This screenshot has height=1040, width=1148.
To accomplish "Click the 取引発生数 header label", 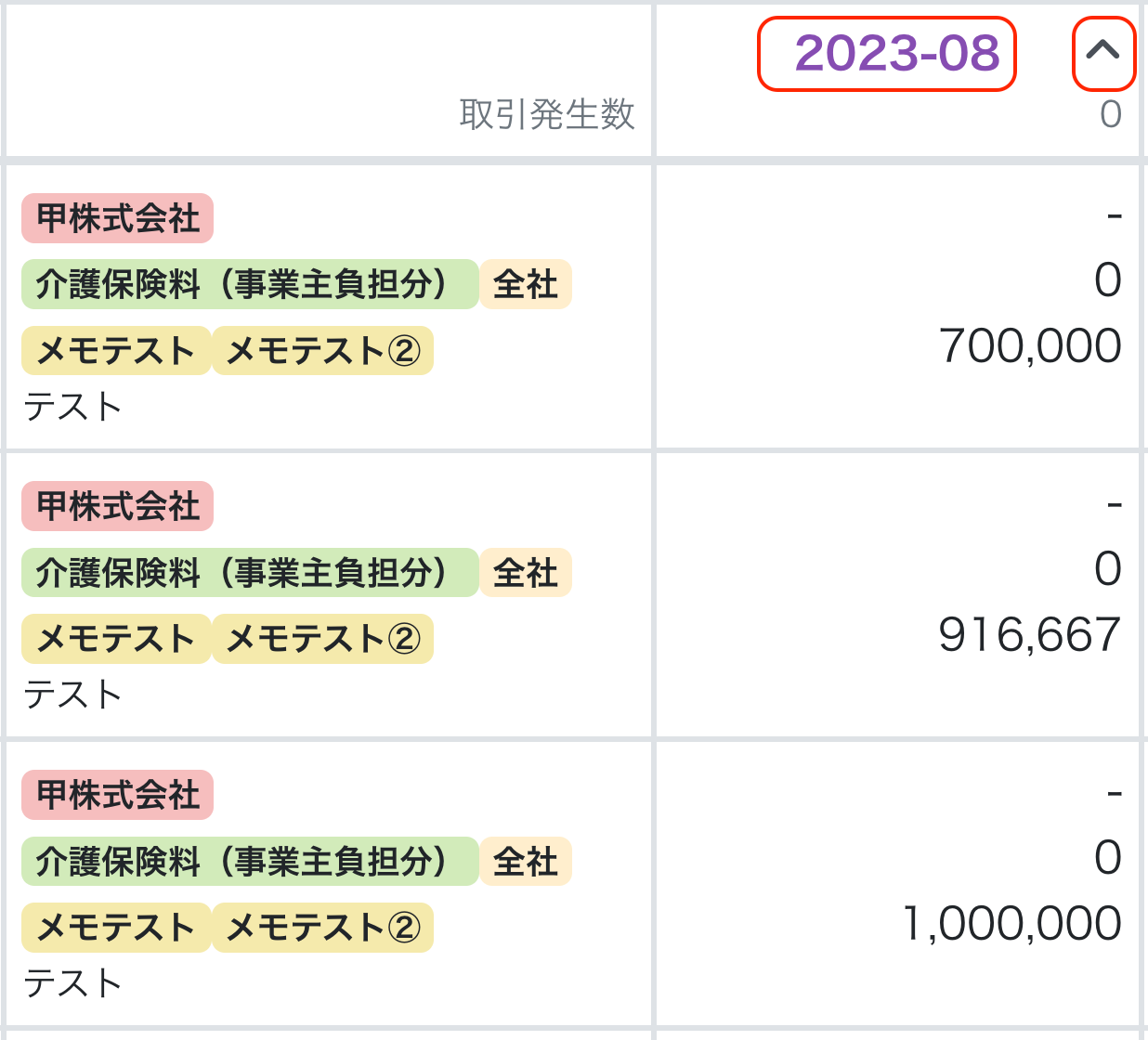I will coord(547,114).
